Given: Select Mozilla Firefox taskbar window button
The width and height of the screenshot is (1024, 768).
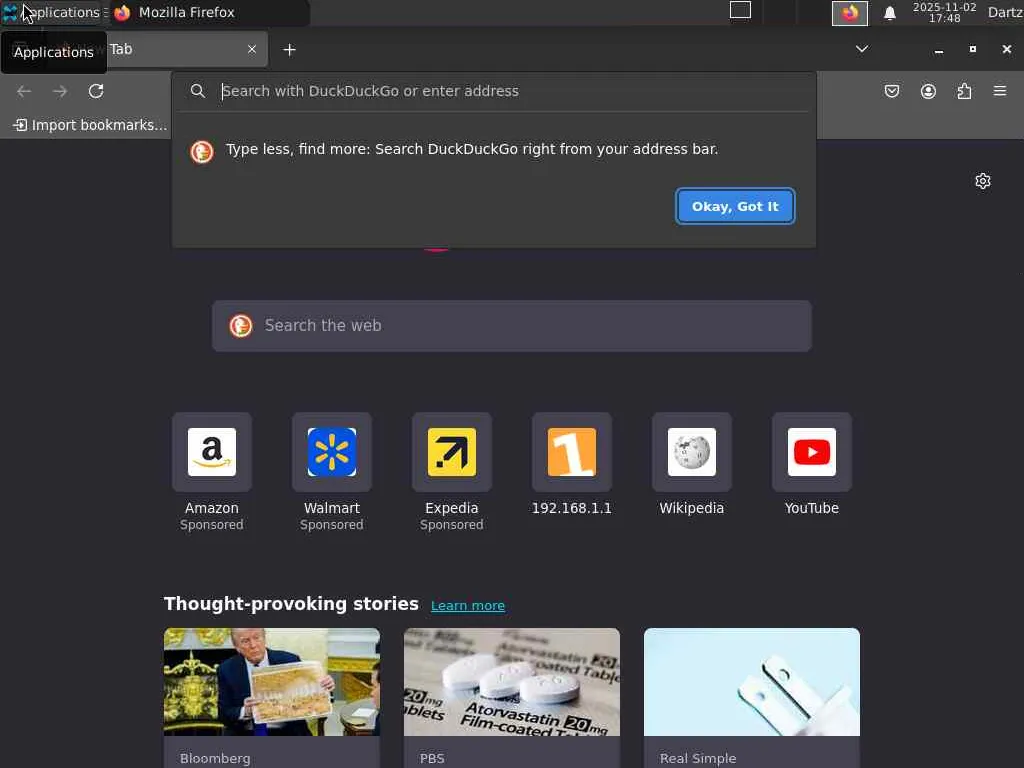Looking at the screenshot, I should tap(208, 12).
